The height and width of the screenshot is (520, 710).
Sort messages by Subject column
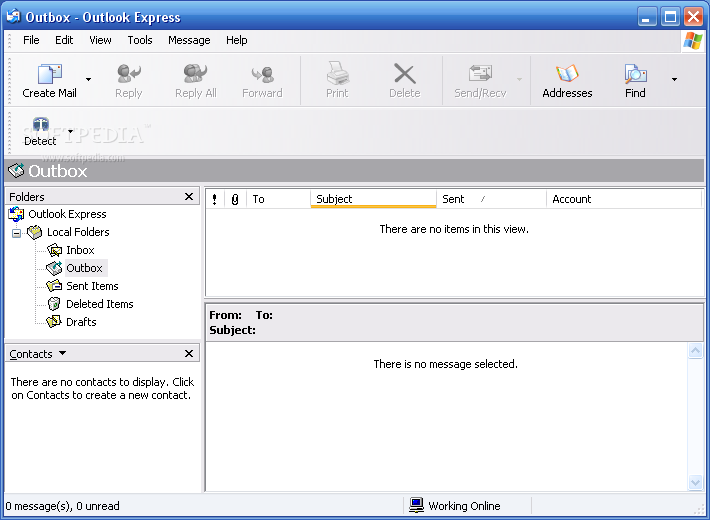pos(374,199)
